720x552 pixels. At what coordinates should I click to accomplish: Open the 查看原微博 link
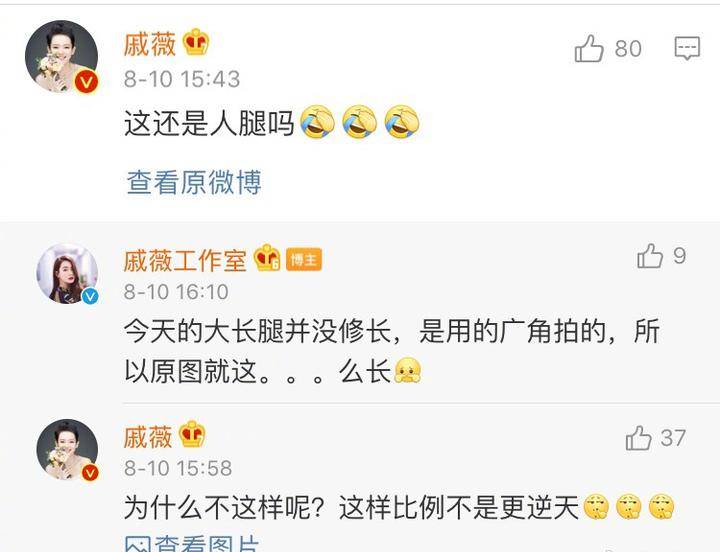click(x=194, y=182)
